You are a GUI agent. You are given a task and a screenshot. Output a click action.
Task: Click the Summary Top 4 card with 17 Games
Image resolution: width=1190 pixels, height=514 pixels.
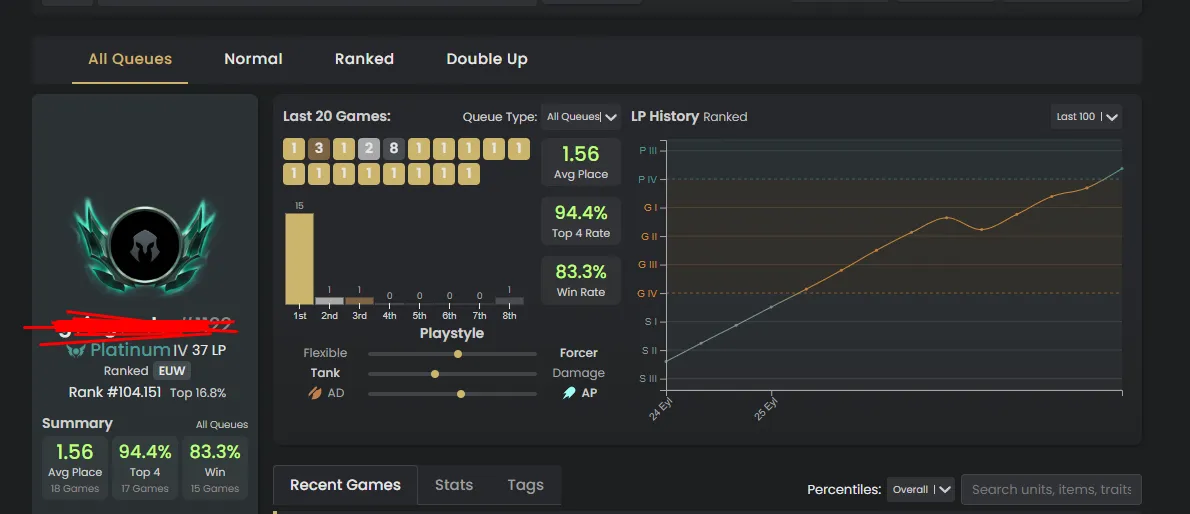click(145, 468)
